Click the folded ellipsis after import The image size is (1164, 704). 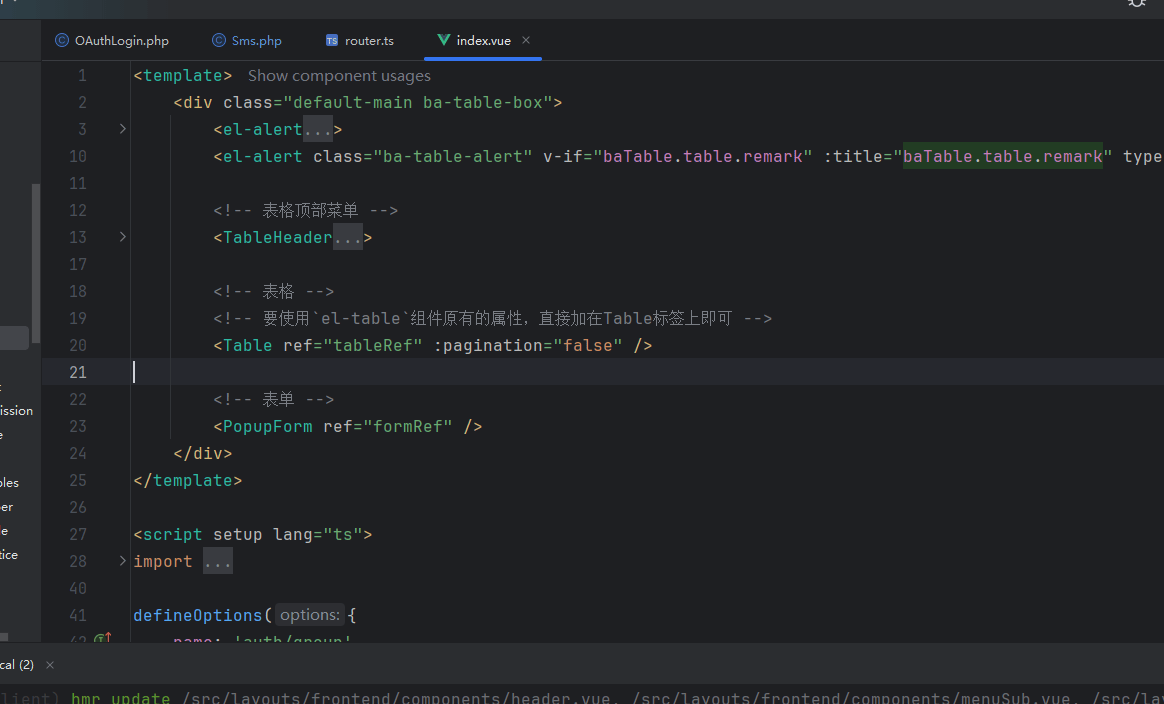click(x=218, y=561)
